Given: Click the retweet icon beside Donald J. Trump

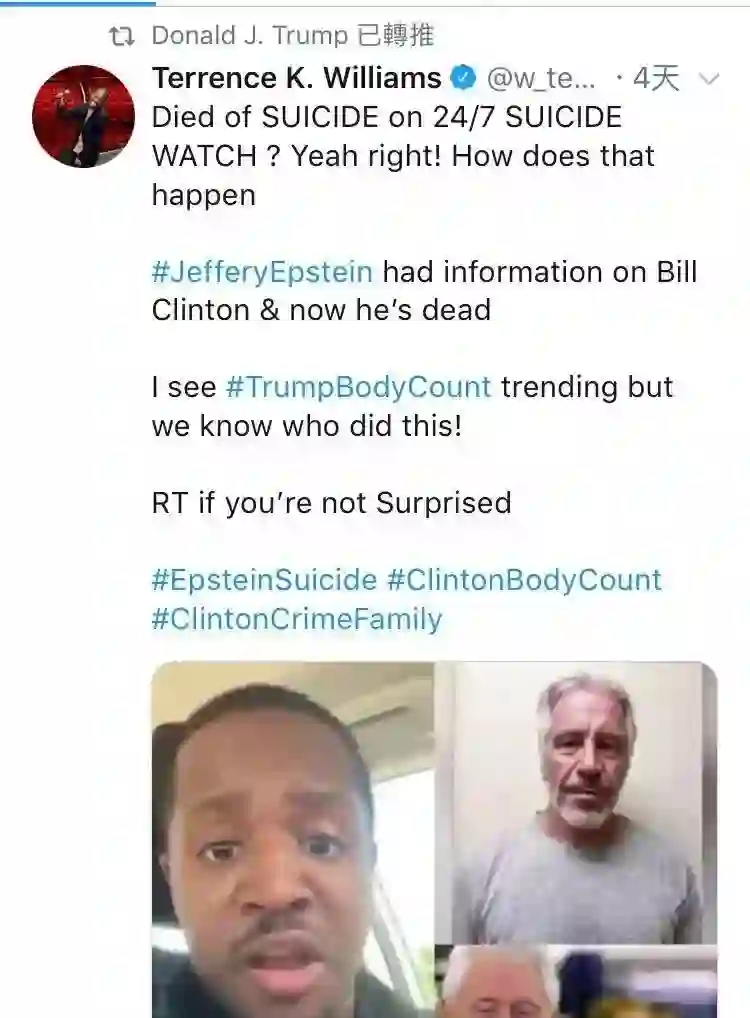Looking at the screenshot, I should click(x=122, y=37).
